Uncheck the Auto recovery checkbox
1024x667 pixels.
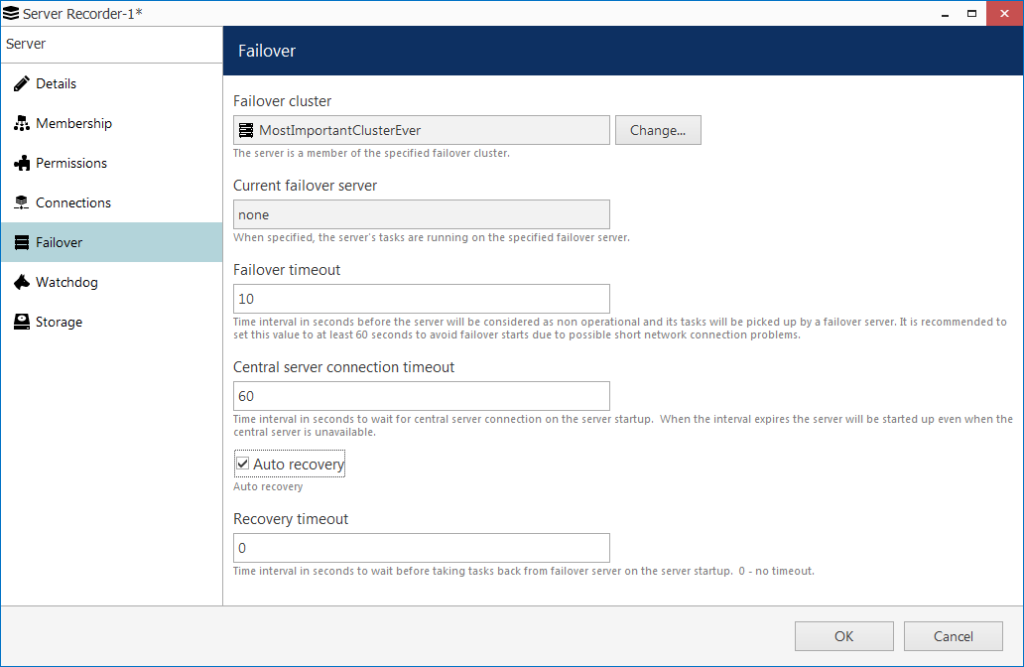(242, 464)
